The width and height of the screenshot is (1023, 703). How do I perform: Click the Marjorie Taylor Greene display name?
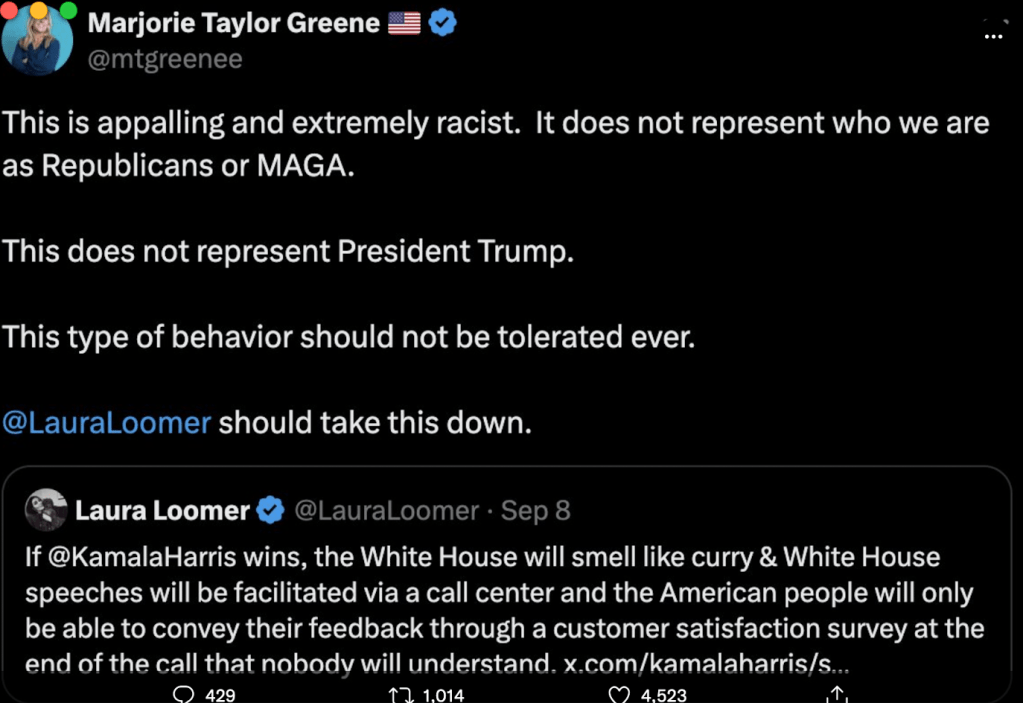point(234,23)
